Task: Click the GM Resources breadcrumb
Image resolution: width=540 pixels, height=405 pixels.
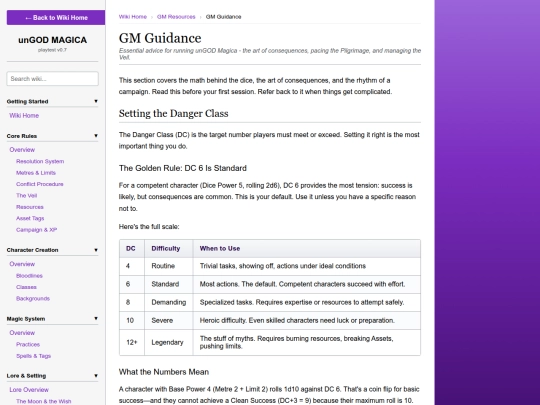Action: pyautogui.click(x=176, y=17)
